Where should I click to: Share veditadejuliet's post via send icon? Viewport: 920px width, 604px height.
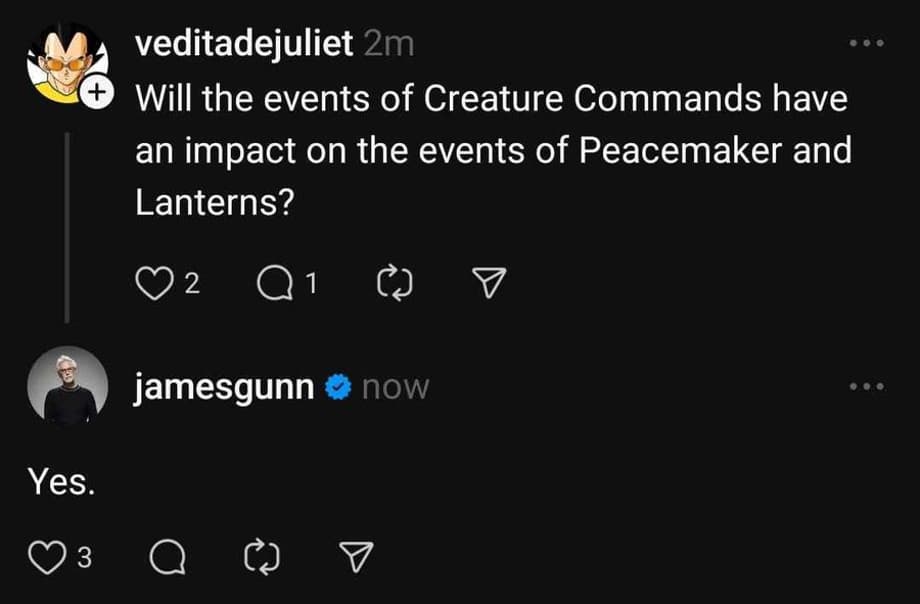pos(487,285)
